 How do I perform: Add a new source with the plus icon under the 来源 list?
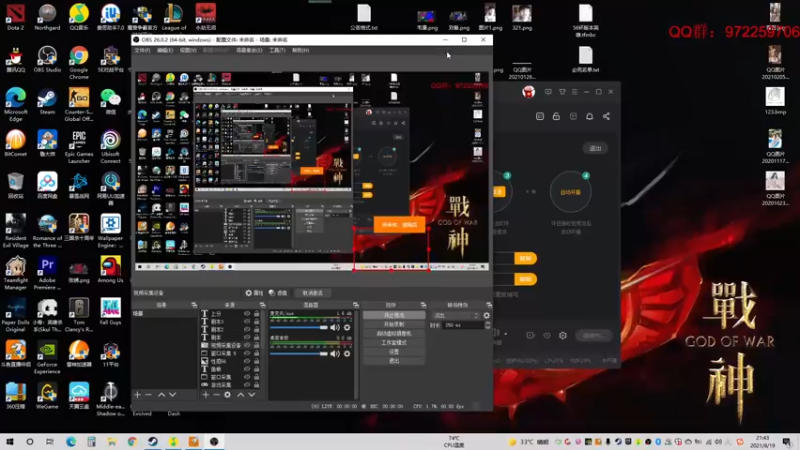click(x=206, y=394)
